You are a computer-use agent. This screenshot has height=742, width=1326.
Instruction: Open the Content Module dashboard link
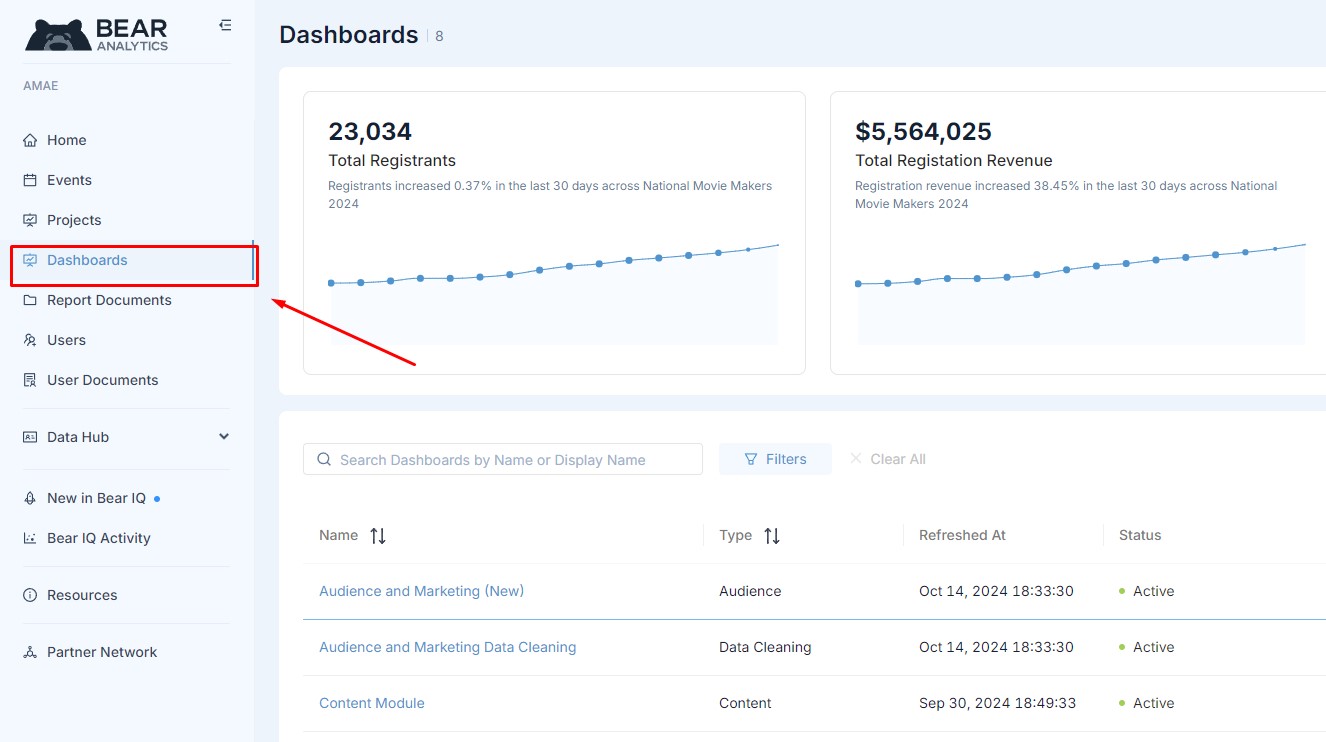[371, 703]
